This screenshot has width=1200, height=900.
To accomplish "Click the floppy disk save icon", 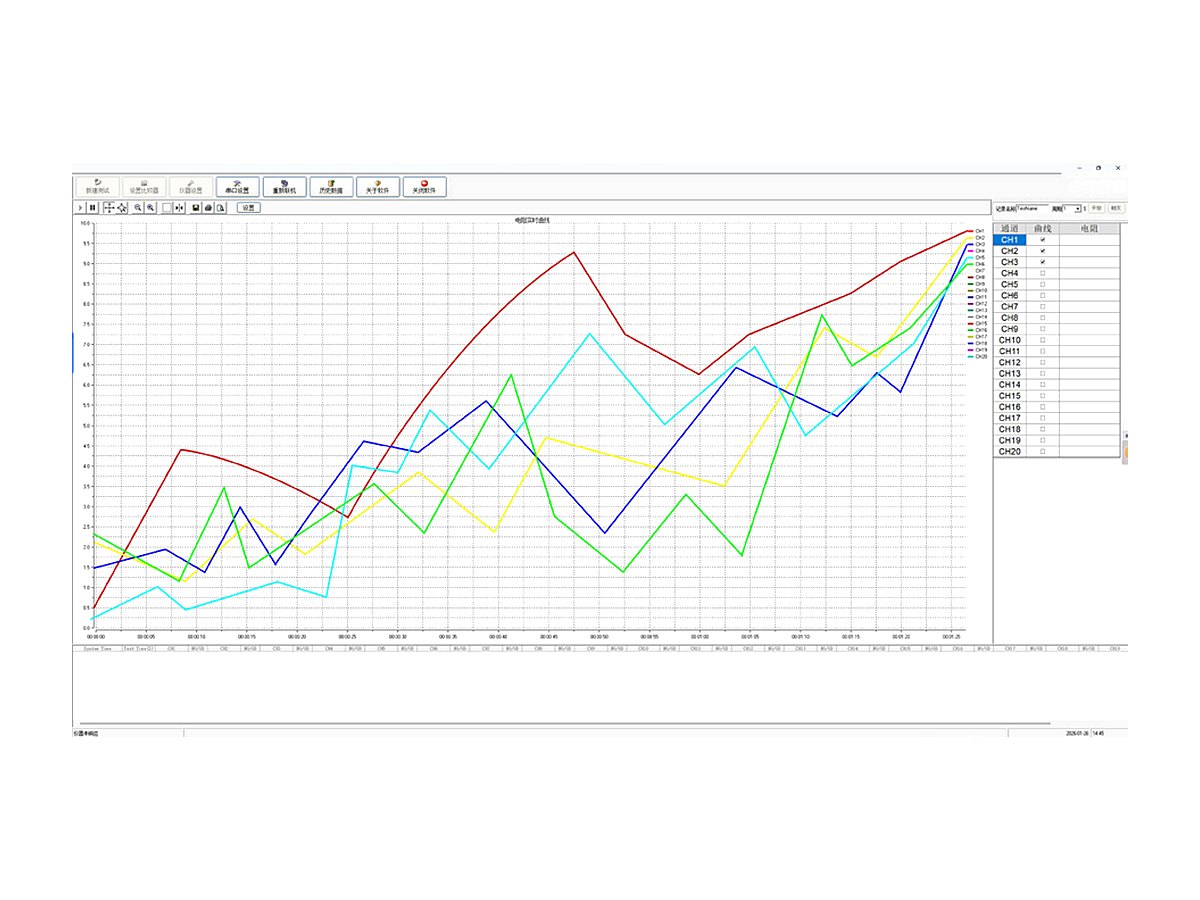I will (196, 208).
